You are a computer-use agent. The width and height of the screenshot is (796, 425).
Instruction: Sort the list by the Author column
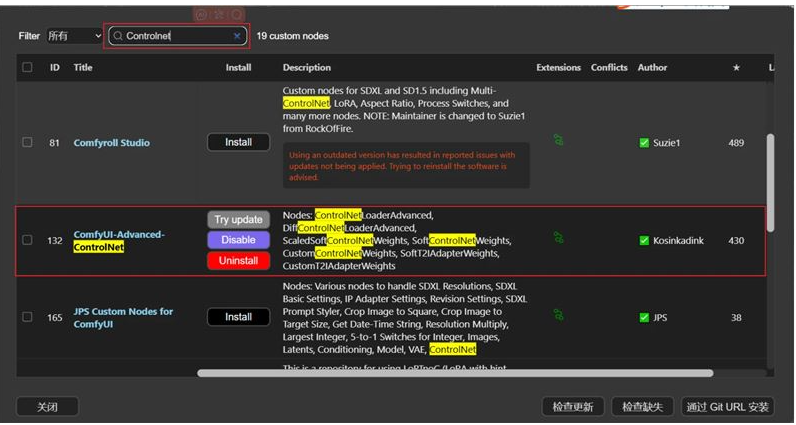(652, 68)
